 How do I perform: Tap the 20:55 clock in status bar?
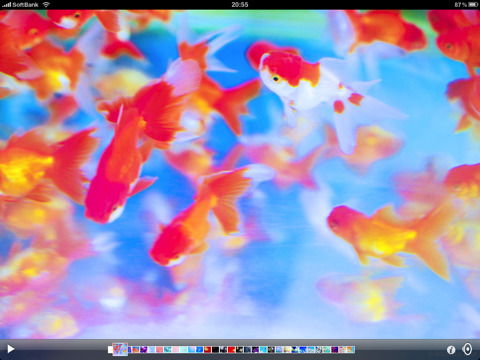tap(240, 5)
